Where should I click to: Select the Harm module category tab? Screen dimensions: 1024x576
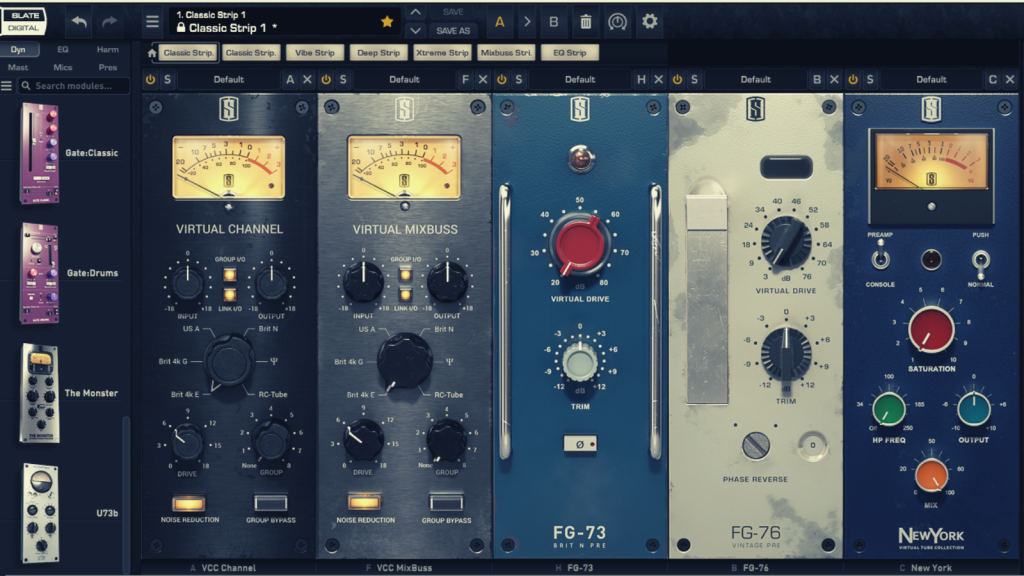tap(108, 50)
